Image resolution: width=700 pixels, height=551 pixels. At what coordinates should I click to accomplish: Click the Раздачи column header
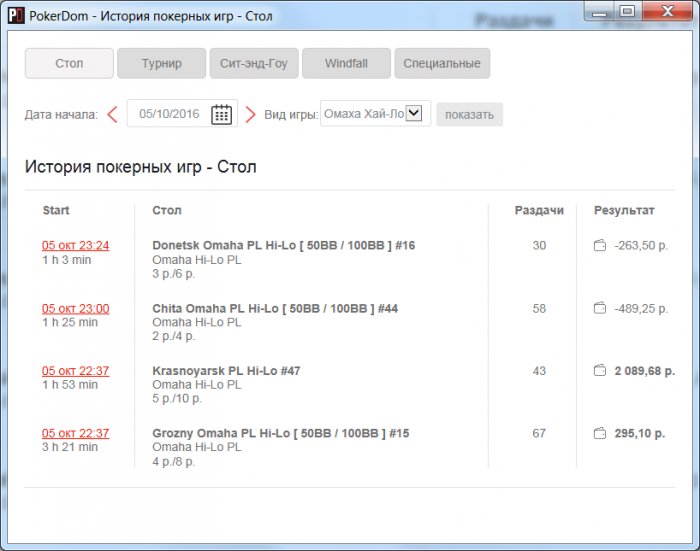pyautogui.click(x=539, y=210)
